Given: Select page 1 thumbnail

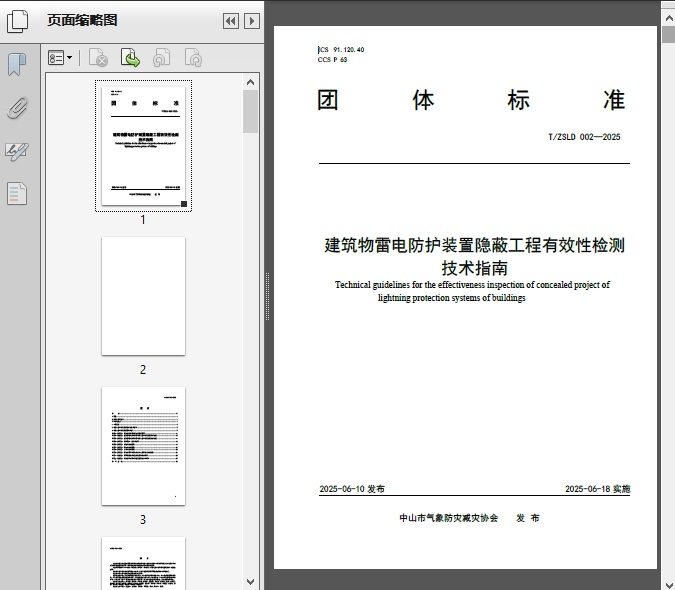Looking at the screenshot, I should [143, 146].
